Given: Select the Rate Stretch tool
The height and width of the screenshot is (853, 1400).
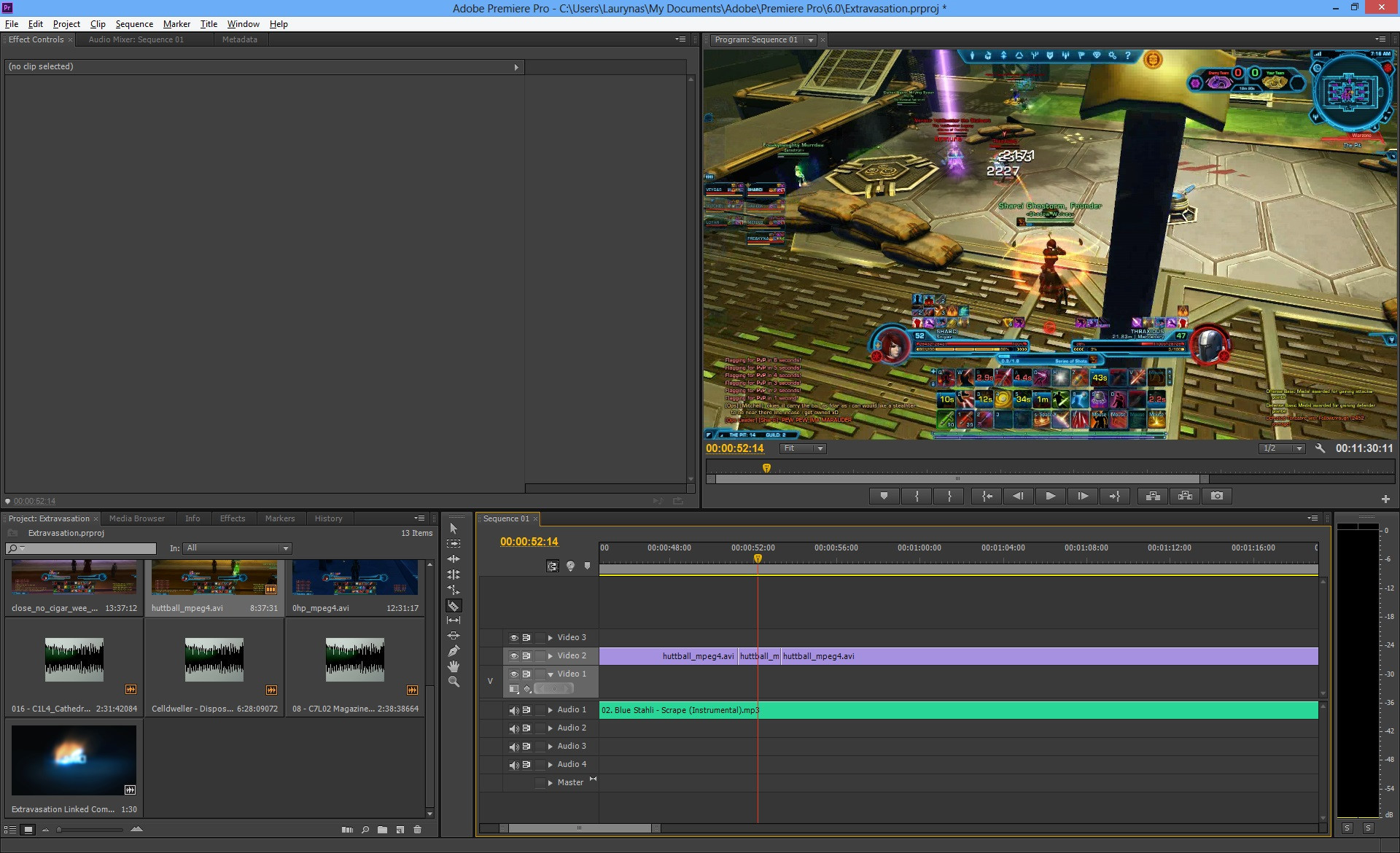Looking at the screenshot, I should pos(454,590).
